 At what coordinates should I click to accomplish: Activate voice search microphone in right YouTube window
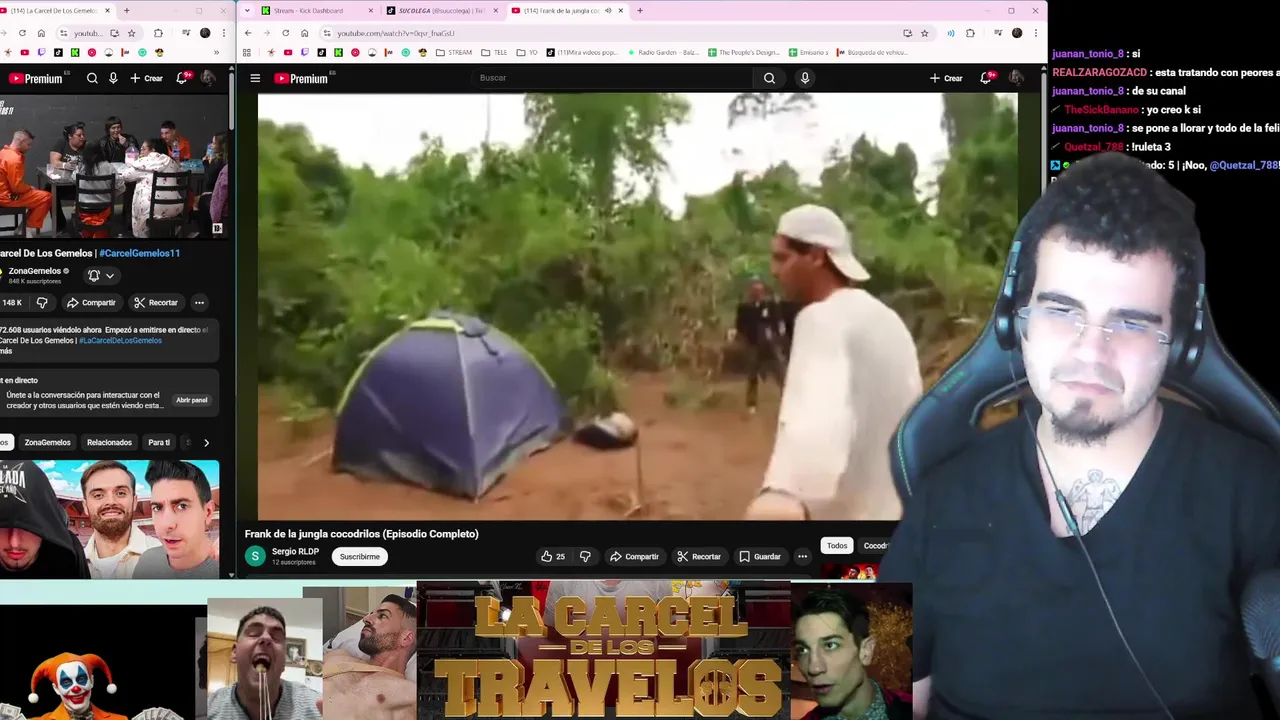pyautogui.click(x=805, y=78)
